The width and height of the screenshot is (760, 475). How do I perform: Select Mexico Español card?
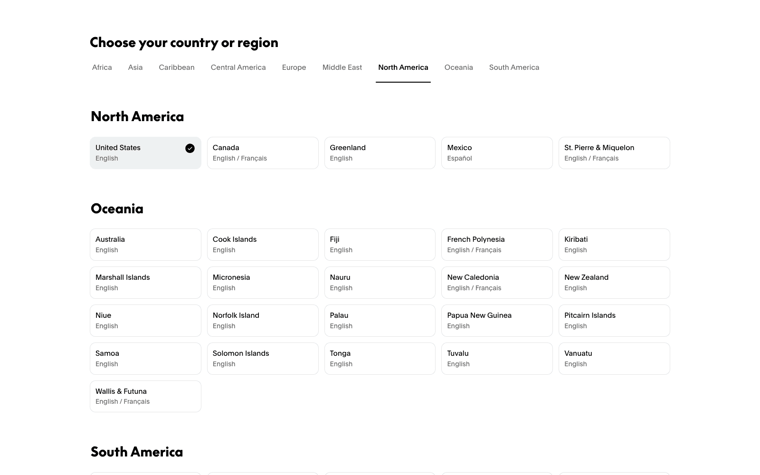click(x=497, y=153)
